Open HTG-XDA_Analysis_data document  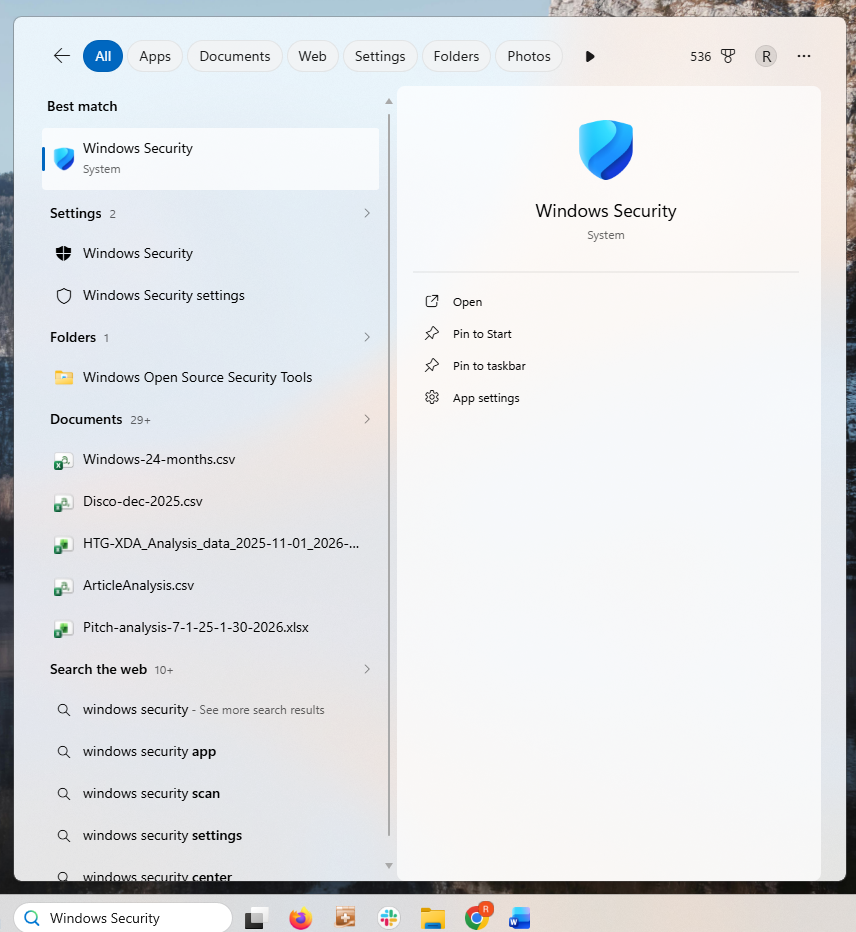pyautogui.click(x=210, y=544)
